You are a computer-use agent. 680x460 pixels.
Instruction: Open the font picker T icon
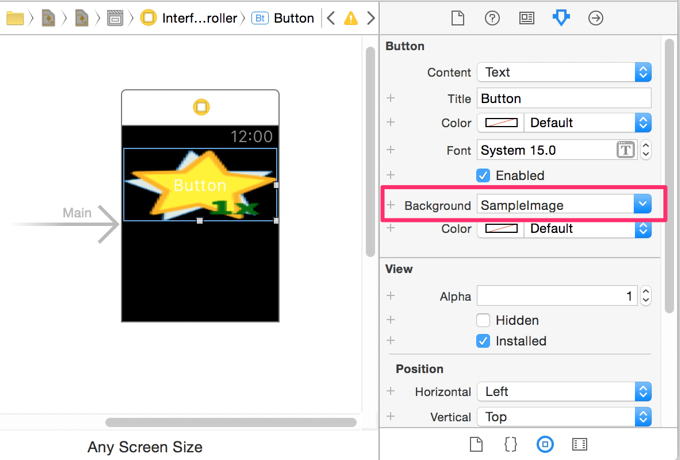pyautogui.click(x=625, y=150)
